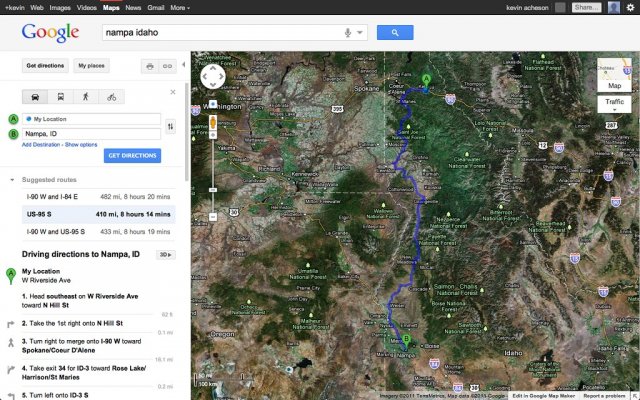Open the settings gear icon
Viewport: 640px width, 400px height.
(631, 7)
